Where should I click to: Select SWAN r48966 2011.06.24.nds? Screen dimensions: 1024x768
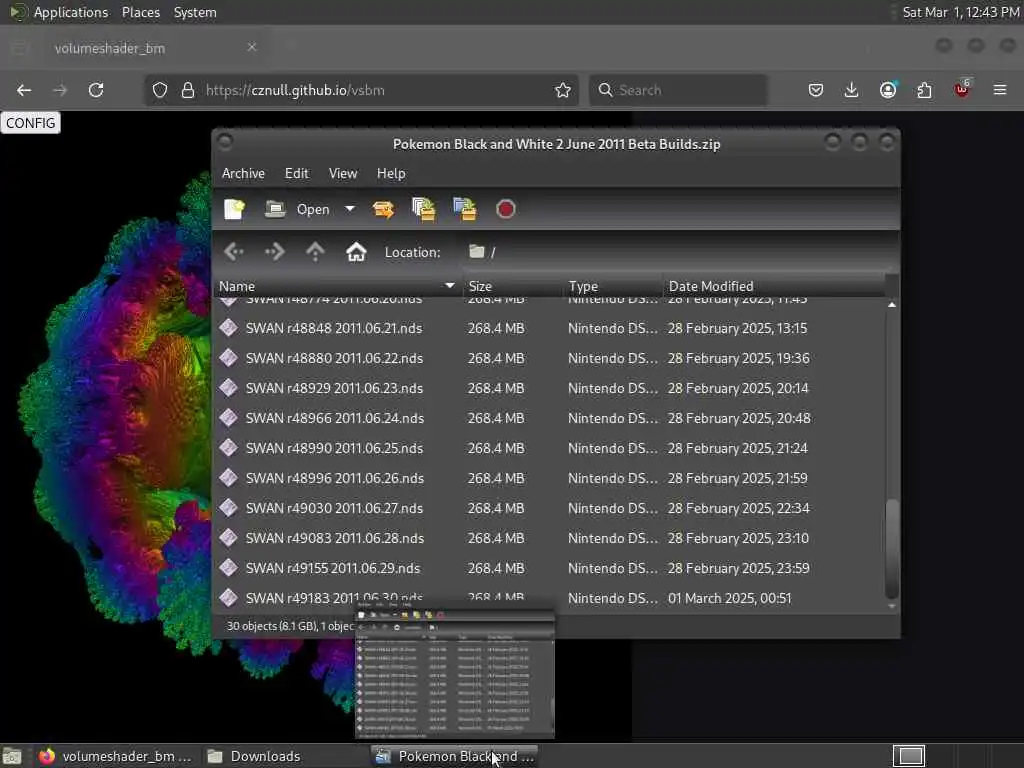(549, 418)
